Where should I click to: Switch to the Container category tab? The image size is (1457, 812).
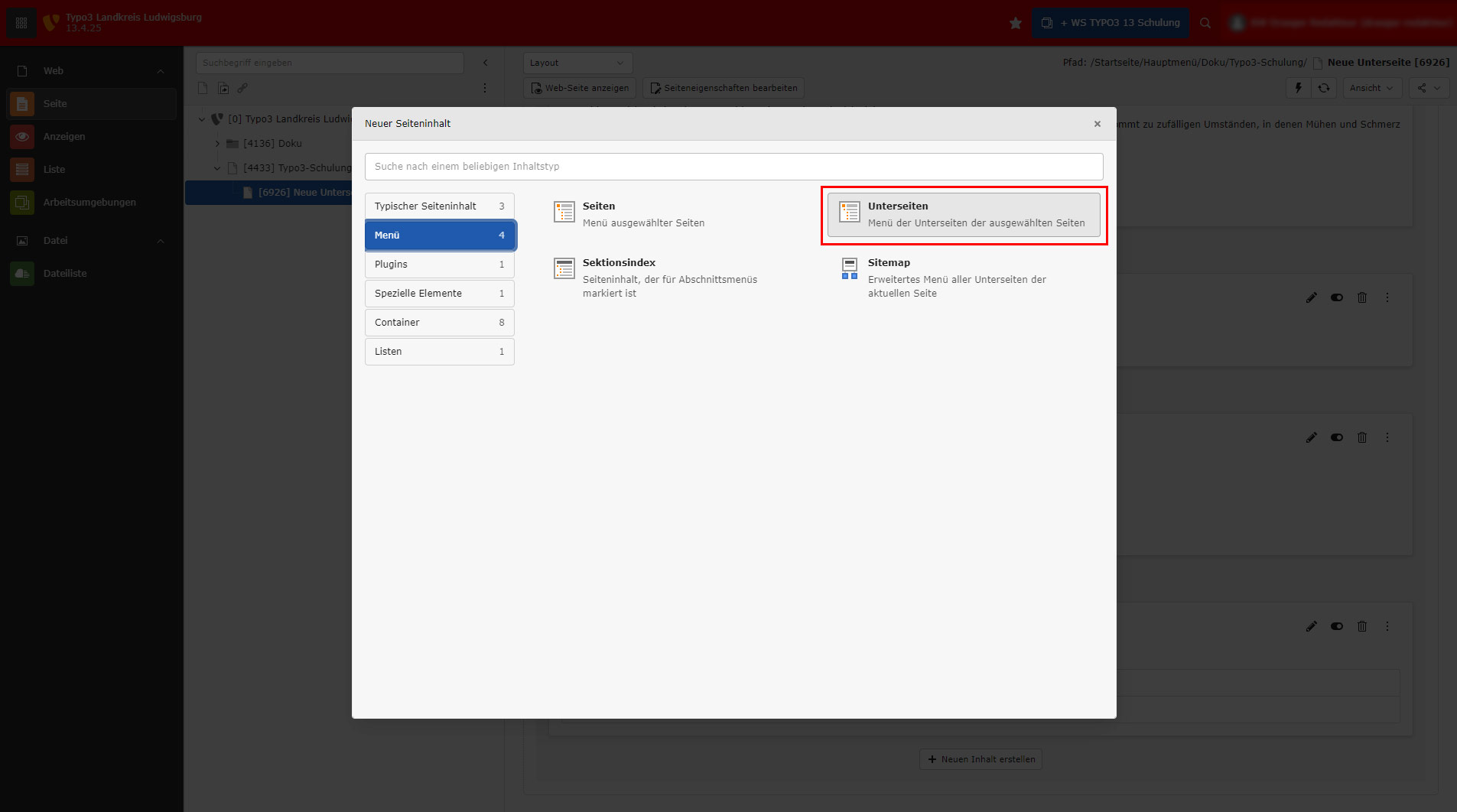click(439, 323)
